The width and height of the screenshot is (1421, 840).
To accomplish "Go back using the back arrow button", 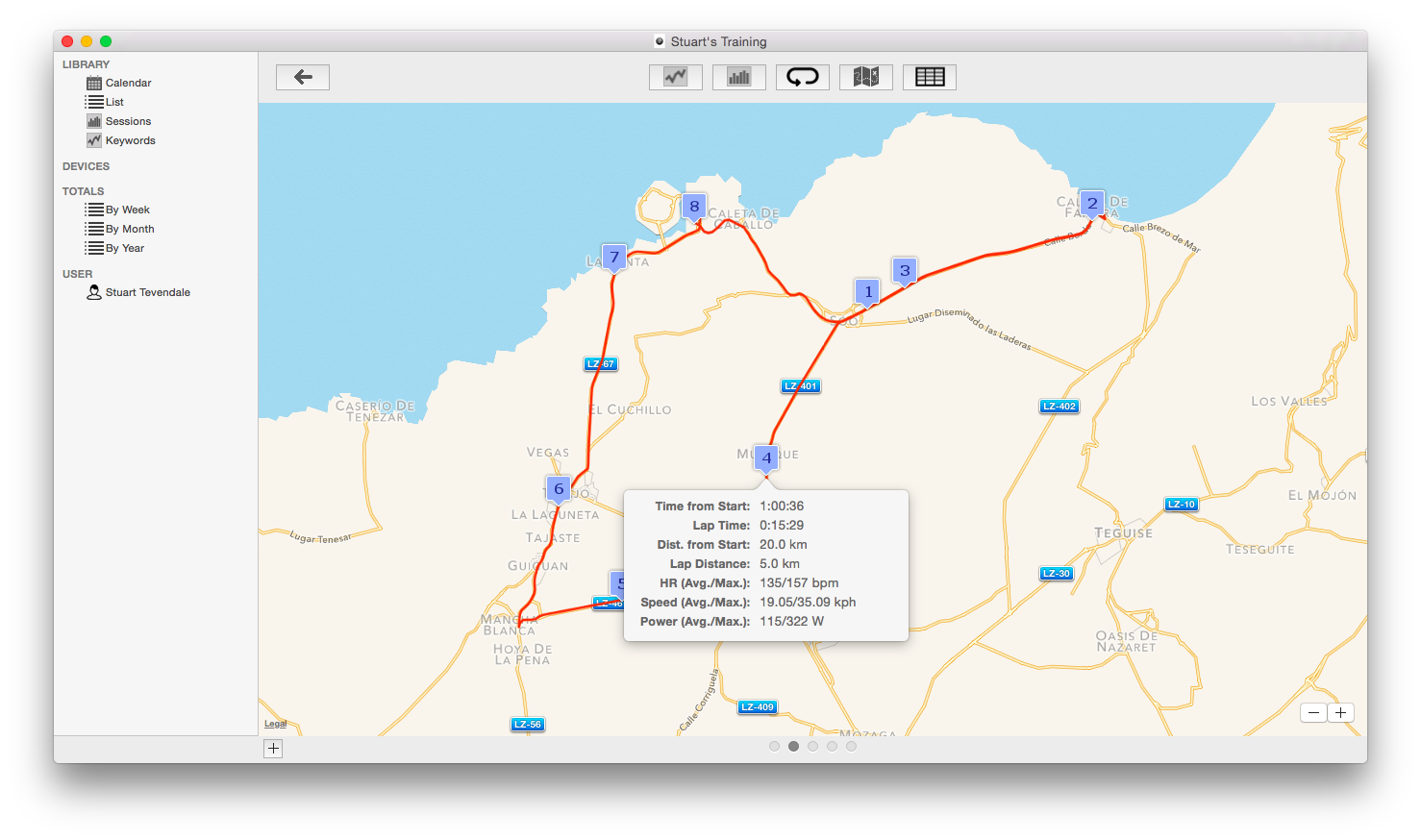I will click(x=302, y=77).
